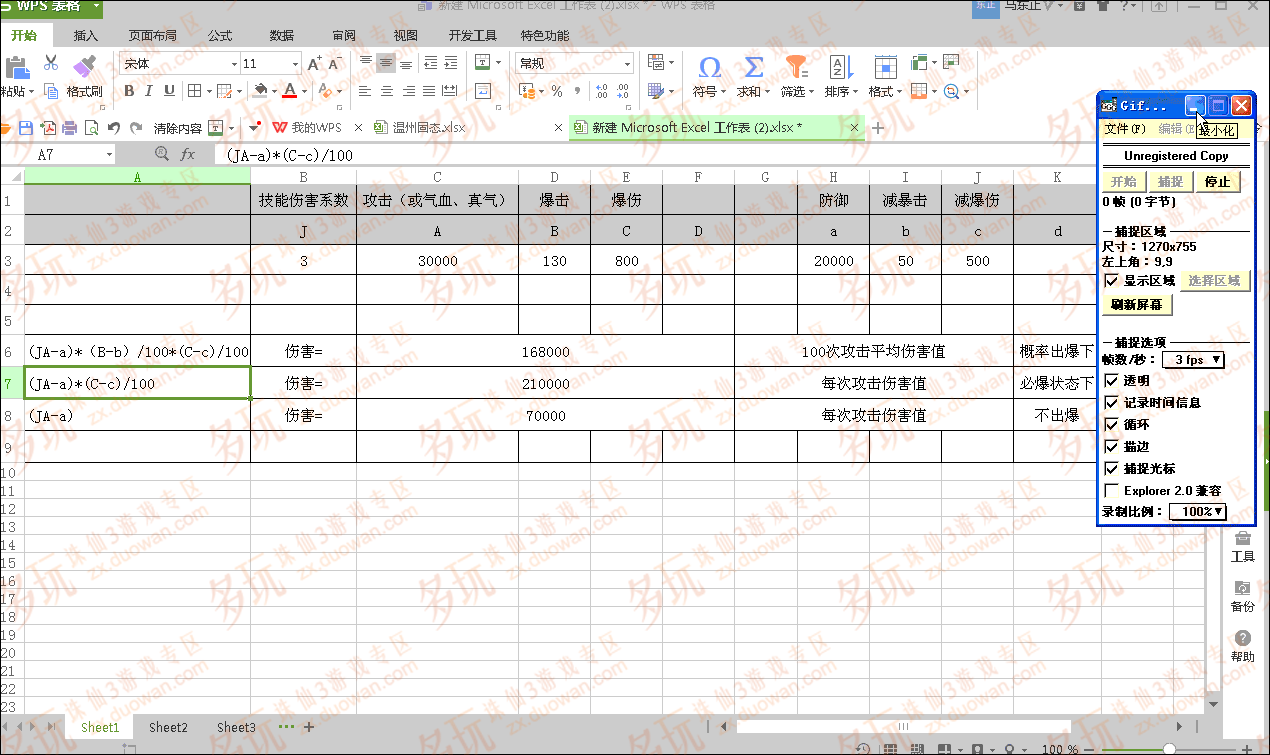1270x755 pixels.
Task: Expand the font color dropdown arrow
Action: (x=305, y=92)
